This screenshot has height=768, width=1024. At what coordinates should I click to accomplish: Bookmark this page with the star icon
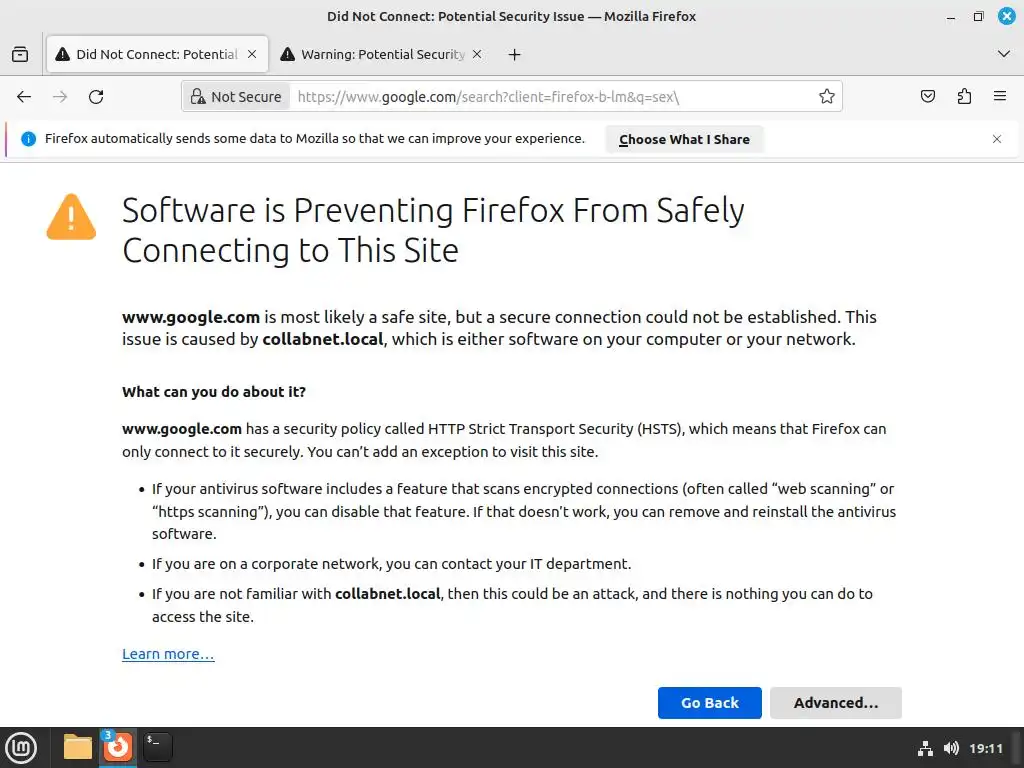pyautogui.click(x=827, y=97)
